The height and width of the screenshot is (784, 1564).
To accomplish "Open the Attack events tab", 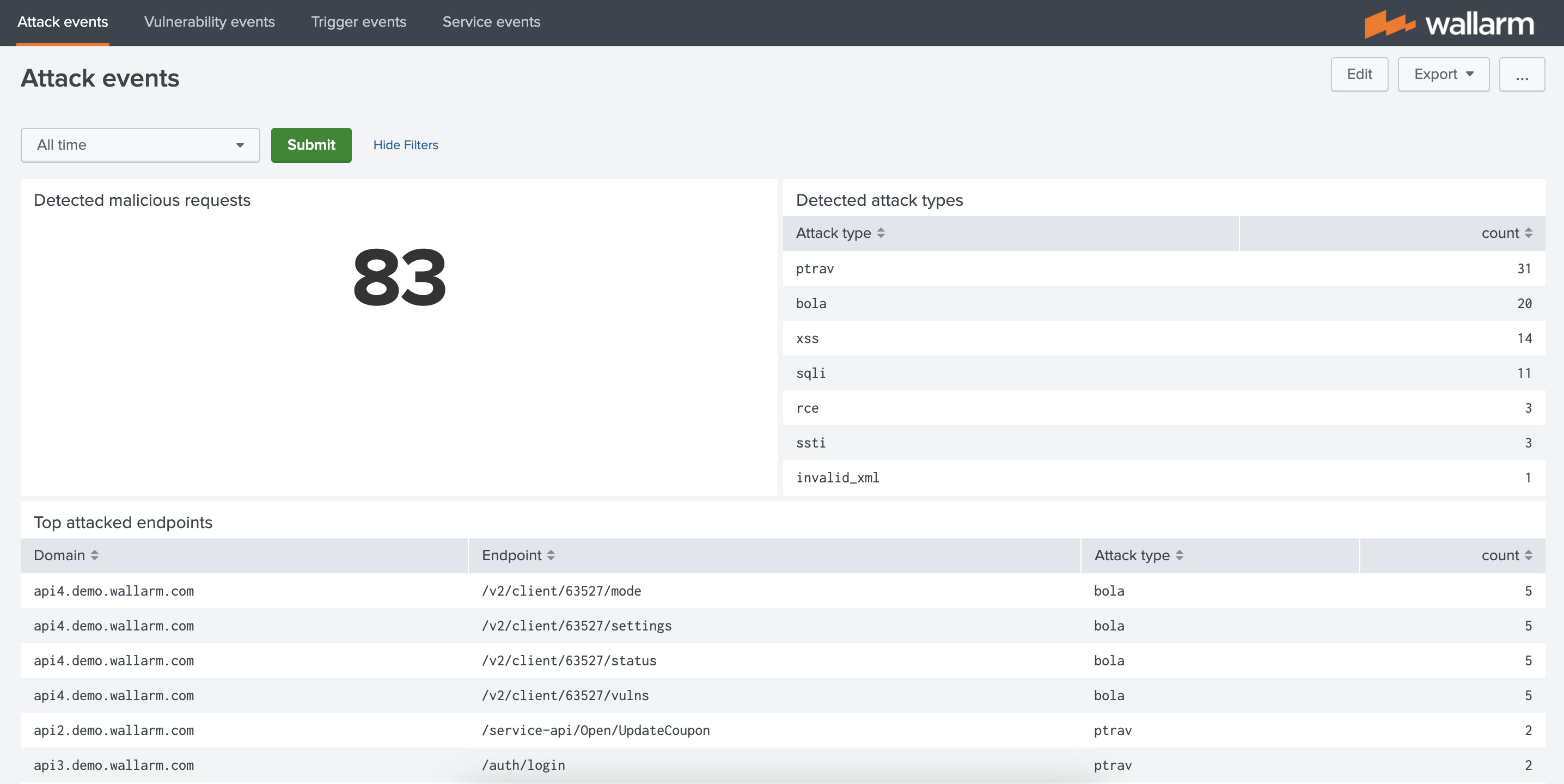I will (63, 22).
